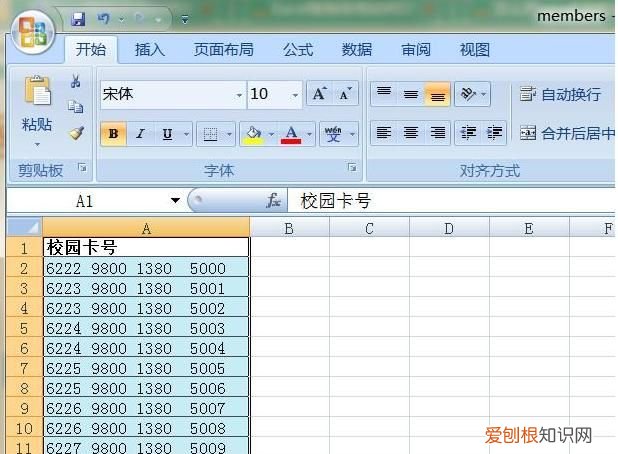Image resolution: width=618 pixels, height=454 pixels.
Task: Set top vertical alignment
Action: point(384,94)
